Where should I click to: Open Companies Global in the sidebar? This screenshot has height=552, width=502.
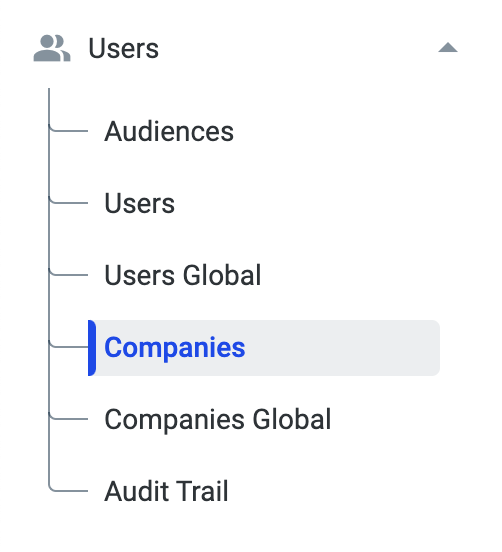click(x=218, y=419)
